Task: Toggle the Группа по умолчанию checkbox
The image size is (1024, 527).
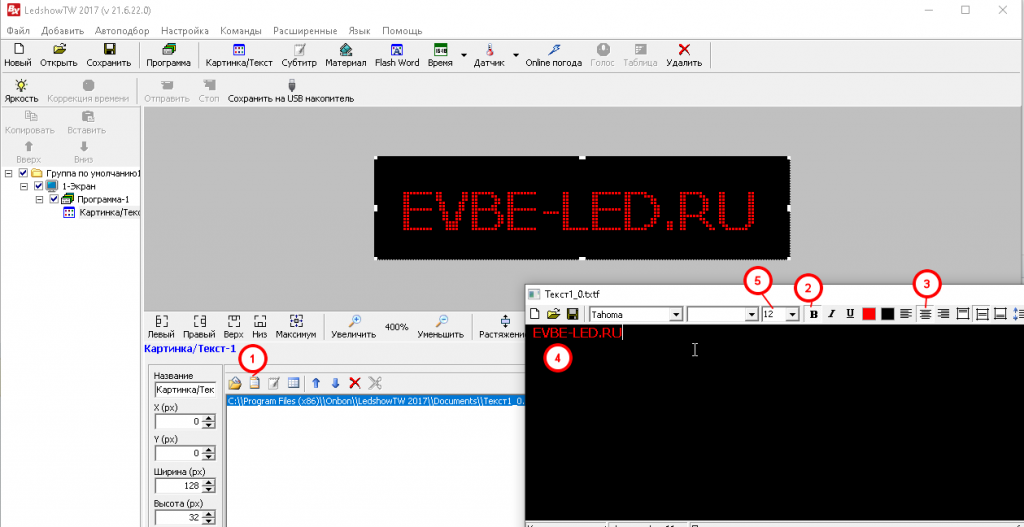Action: point(24,173)
